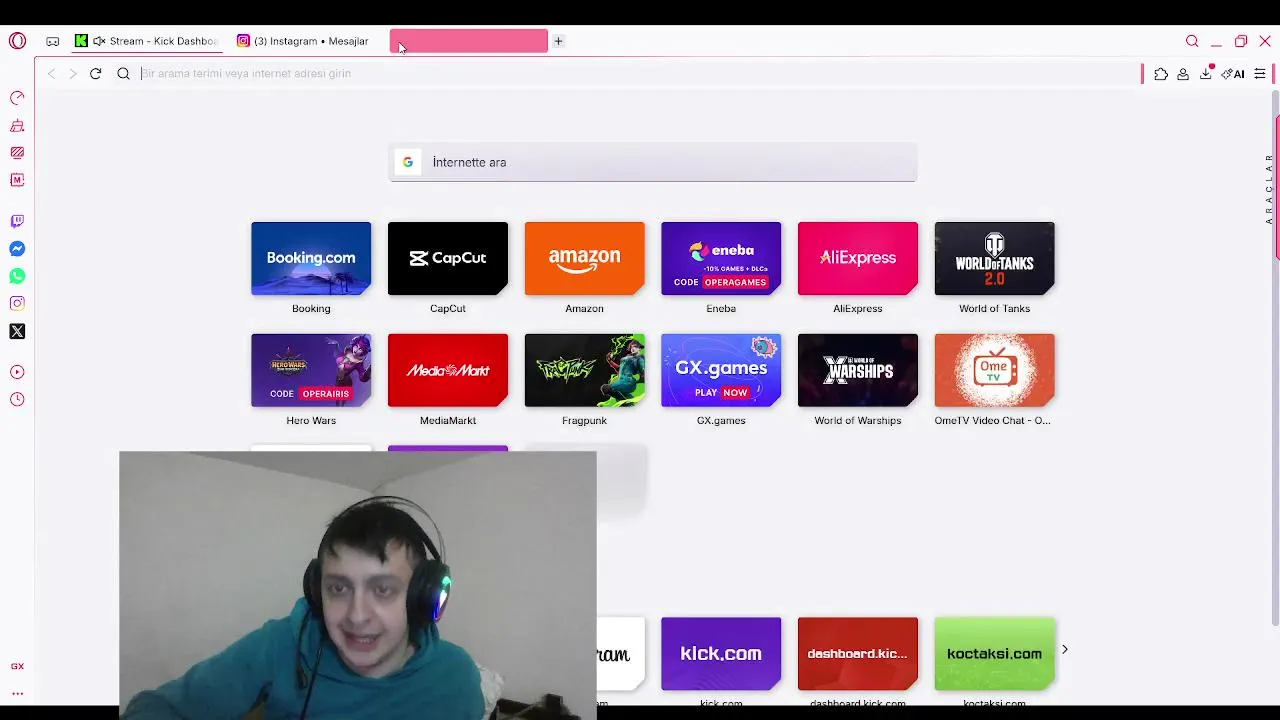Viewport: 1280px width, 720px height.
Task: Click the Amazon label under its tile
Action: pos(585,308)
